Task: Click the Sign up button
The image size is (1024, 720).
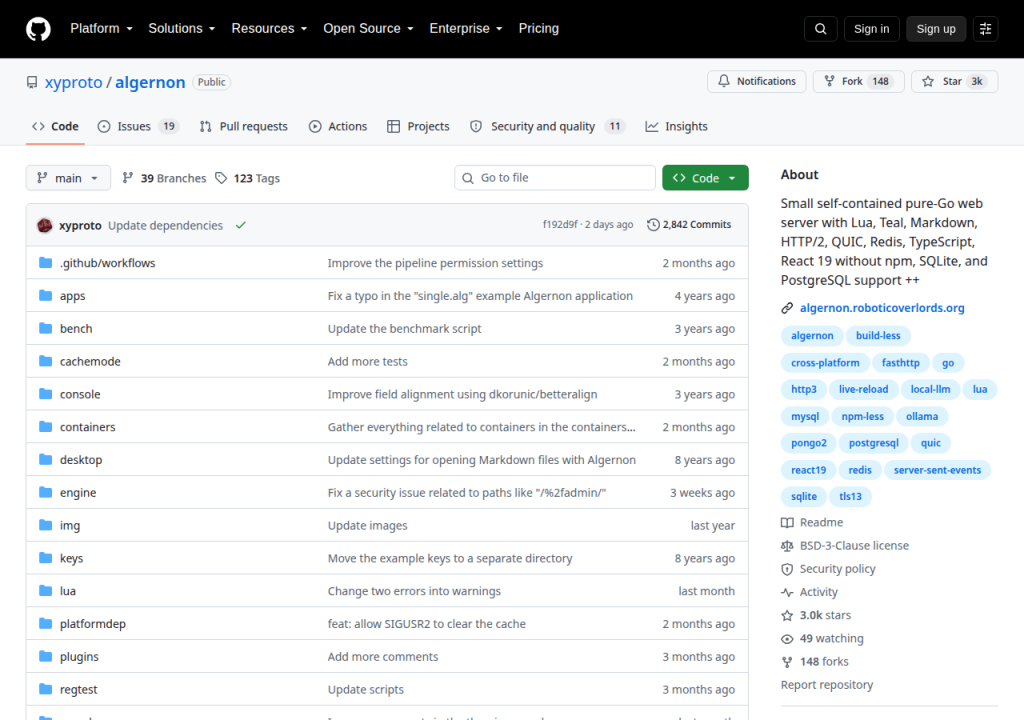Action: coord(935,29)
